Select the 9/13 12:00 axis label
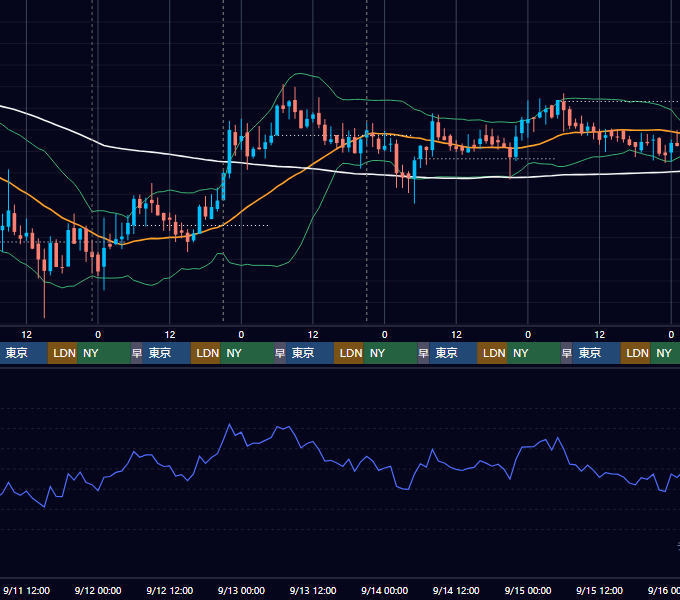Viewport: 680px width, 600px height. tap(313, 590)
